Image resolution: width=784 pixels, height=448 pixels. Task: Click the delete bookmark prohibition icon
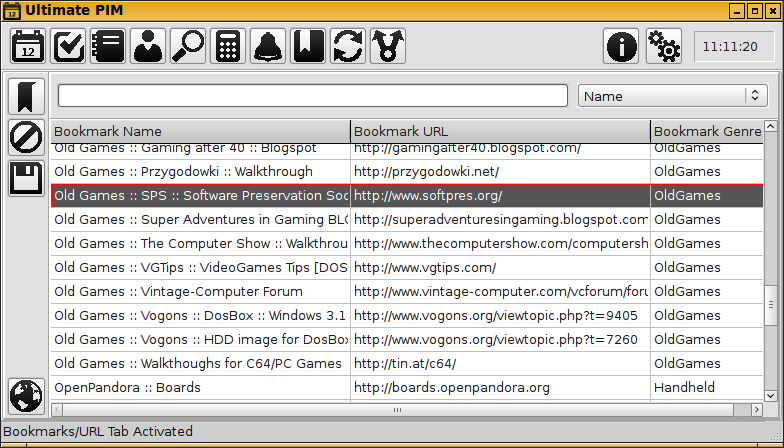(x=26, y=137)
